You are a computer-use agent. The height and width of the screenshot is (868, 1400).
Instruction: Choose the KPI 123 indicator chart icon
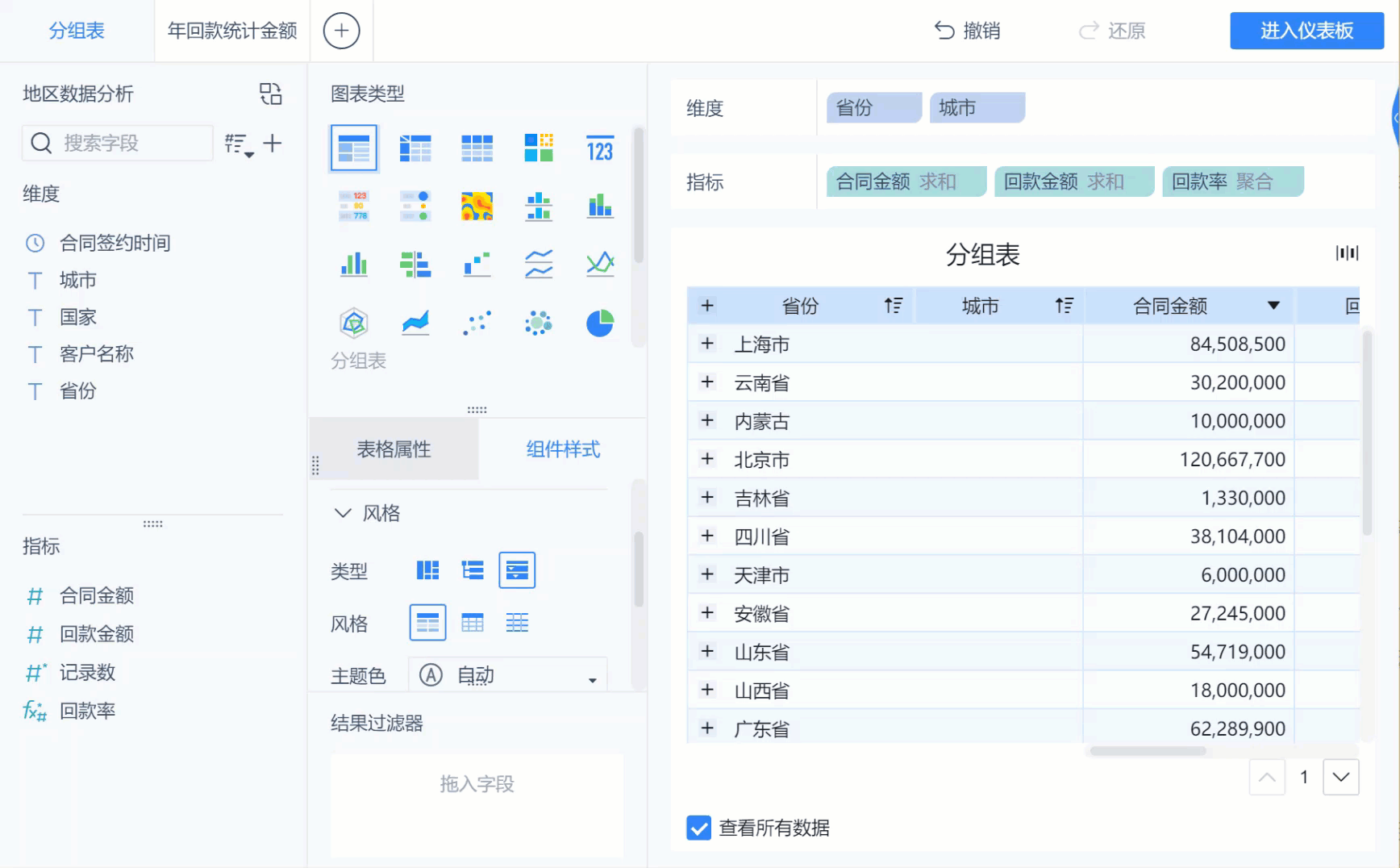point(599,148)
